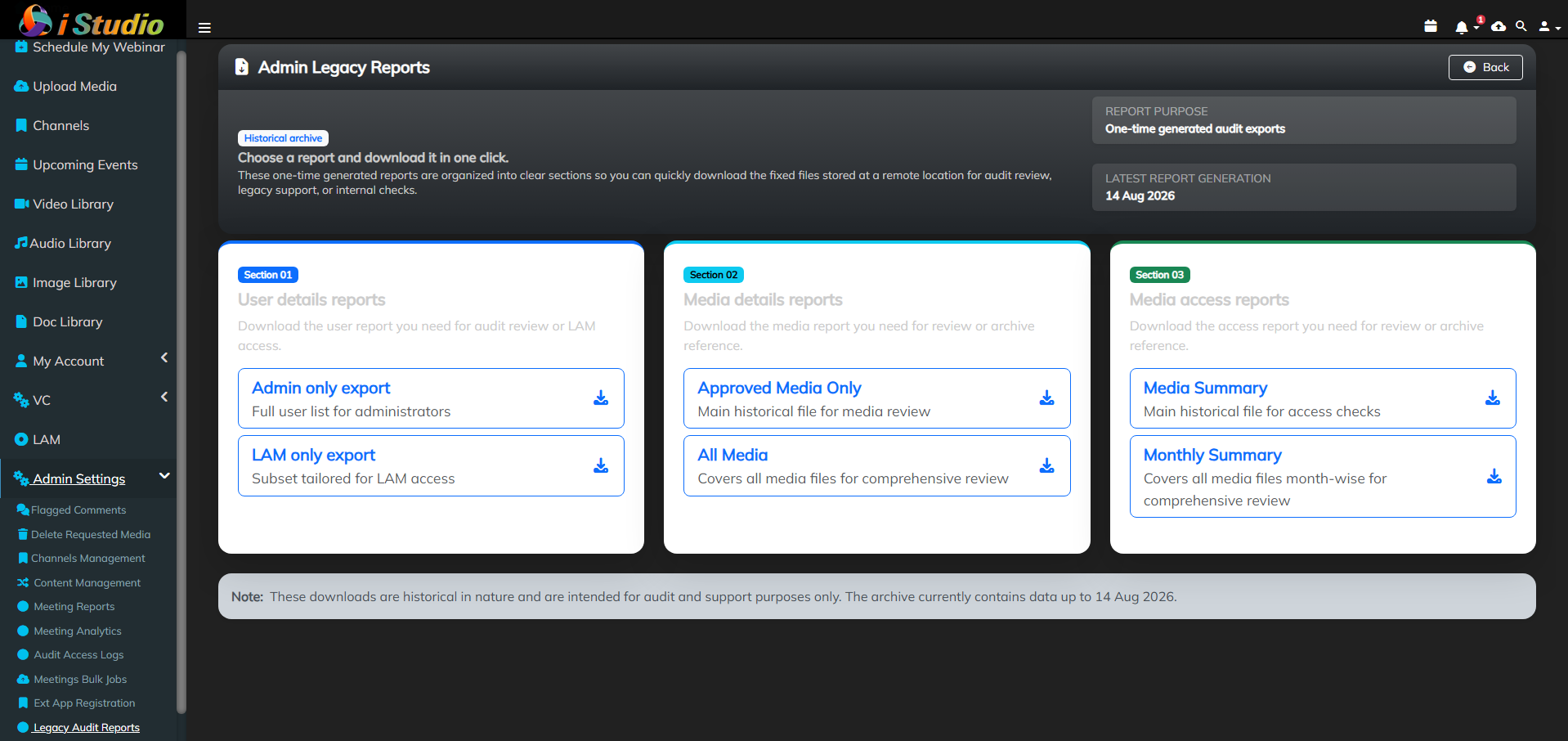
Task: Click the iStudio logo
Action: (x=92, y=20)
